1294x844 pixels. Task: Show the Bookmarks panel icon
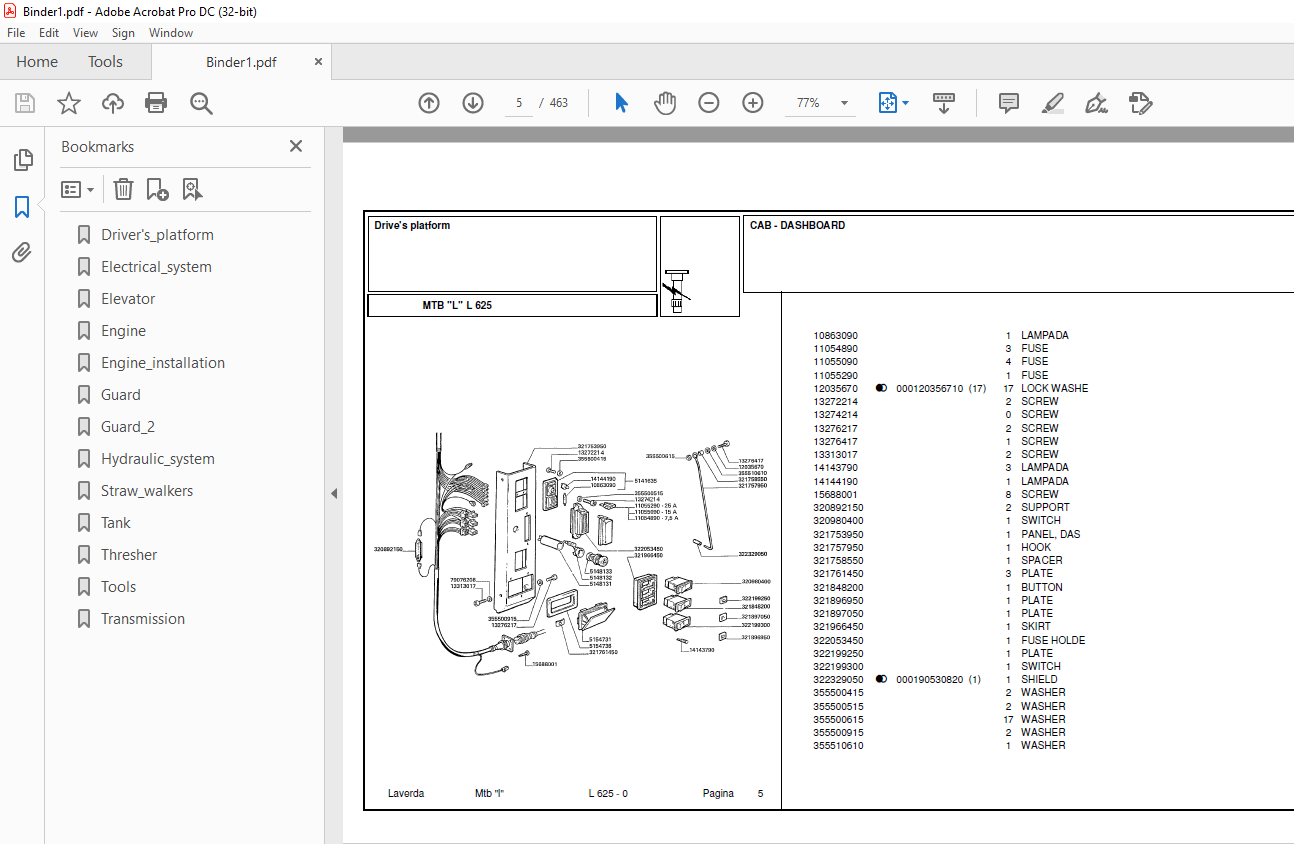22,207
